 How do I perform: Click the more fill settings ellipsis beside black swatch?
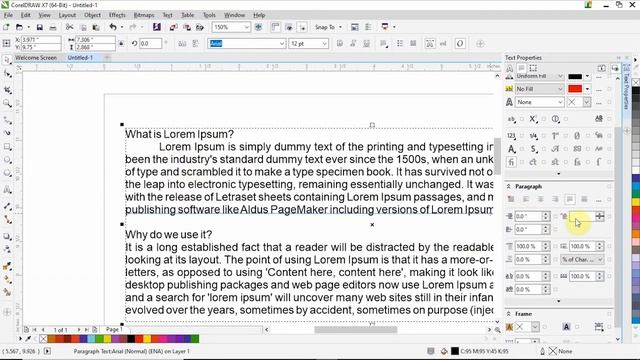(599, 77)
